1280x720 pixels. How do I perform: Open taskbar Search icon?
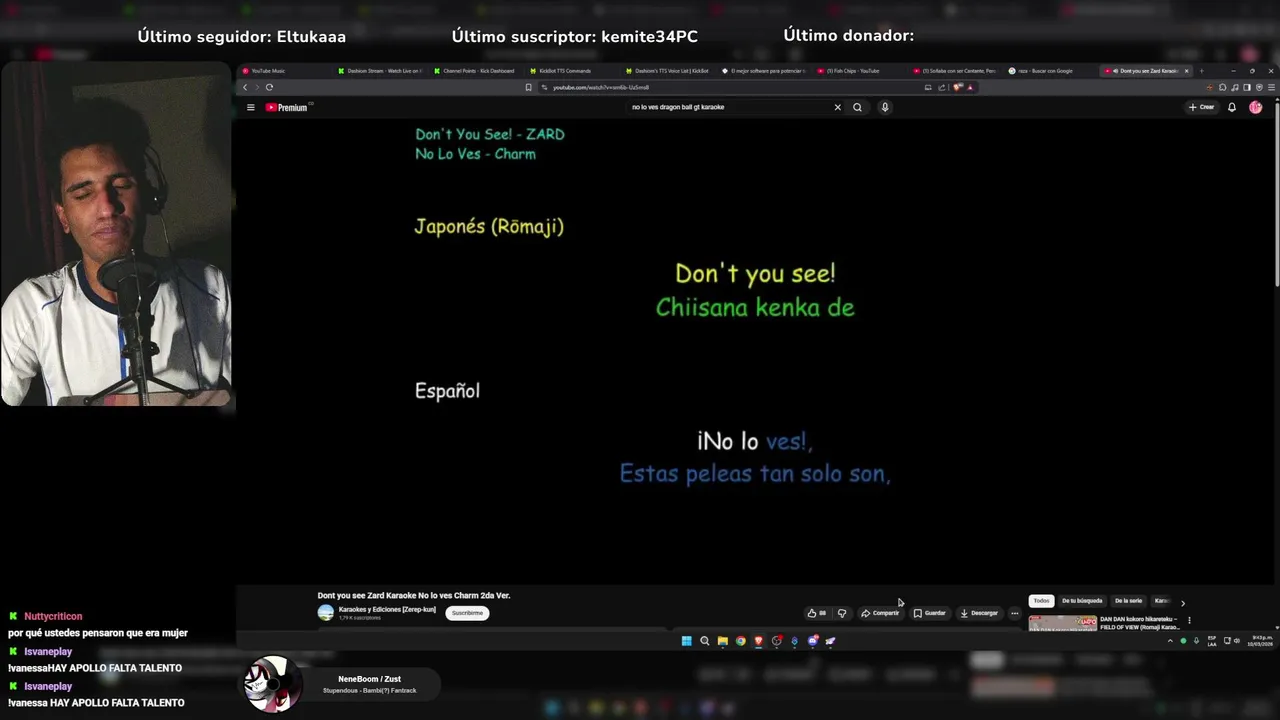704,641
